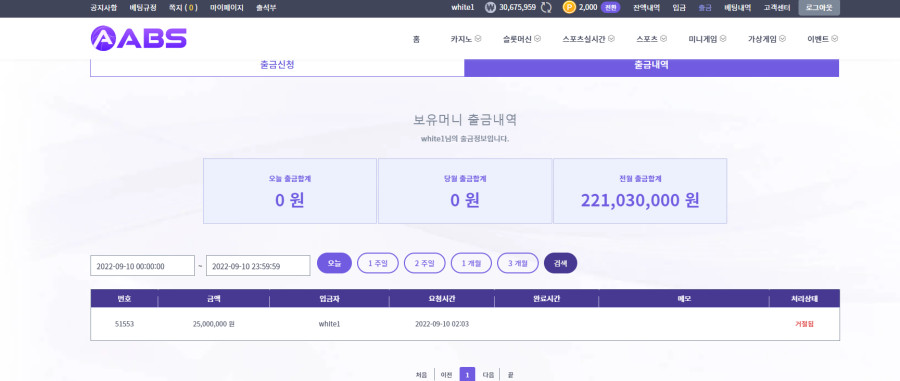Expand the 스포츠실시간 dropdown arrow
This screenshot has width=900, height=381.
point(611,39)
